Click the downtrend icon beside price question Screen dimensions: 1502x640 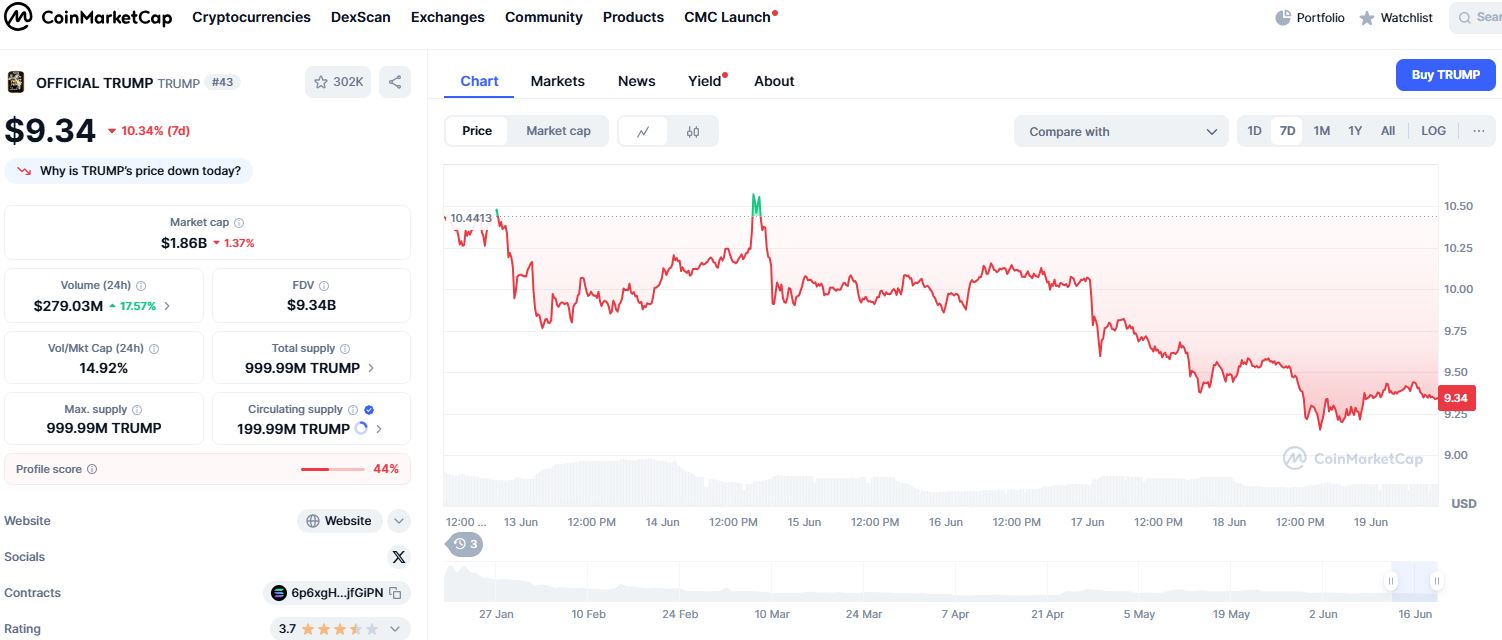tap(23, 171)
